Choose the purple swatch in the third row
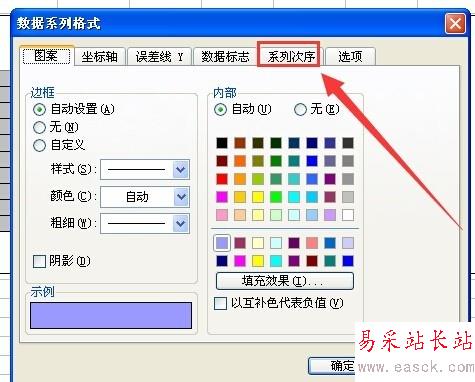This screenshot has height=382, width=475. 330,179
